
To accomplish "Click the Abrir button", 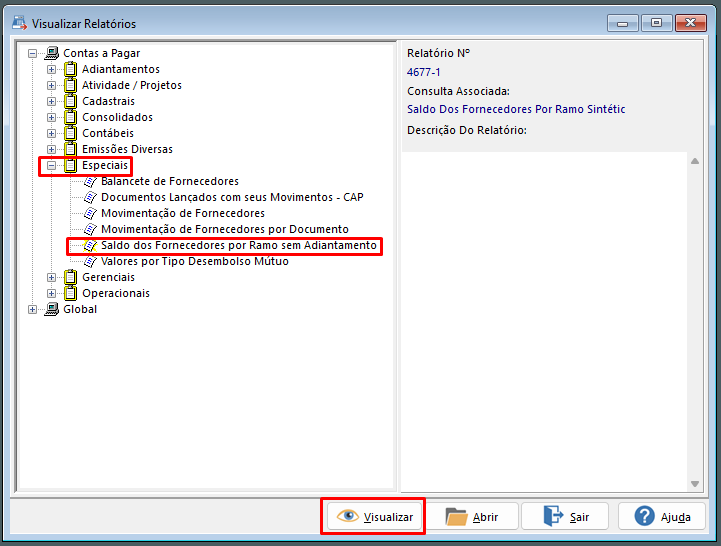I will point(472,517).
